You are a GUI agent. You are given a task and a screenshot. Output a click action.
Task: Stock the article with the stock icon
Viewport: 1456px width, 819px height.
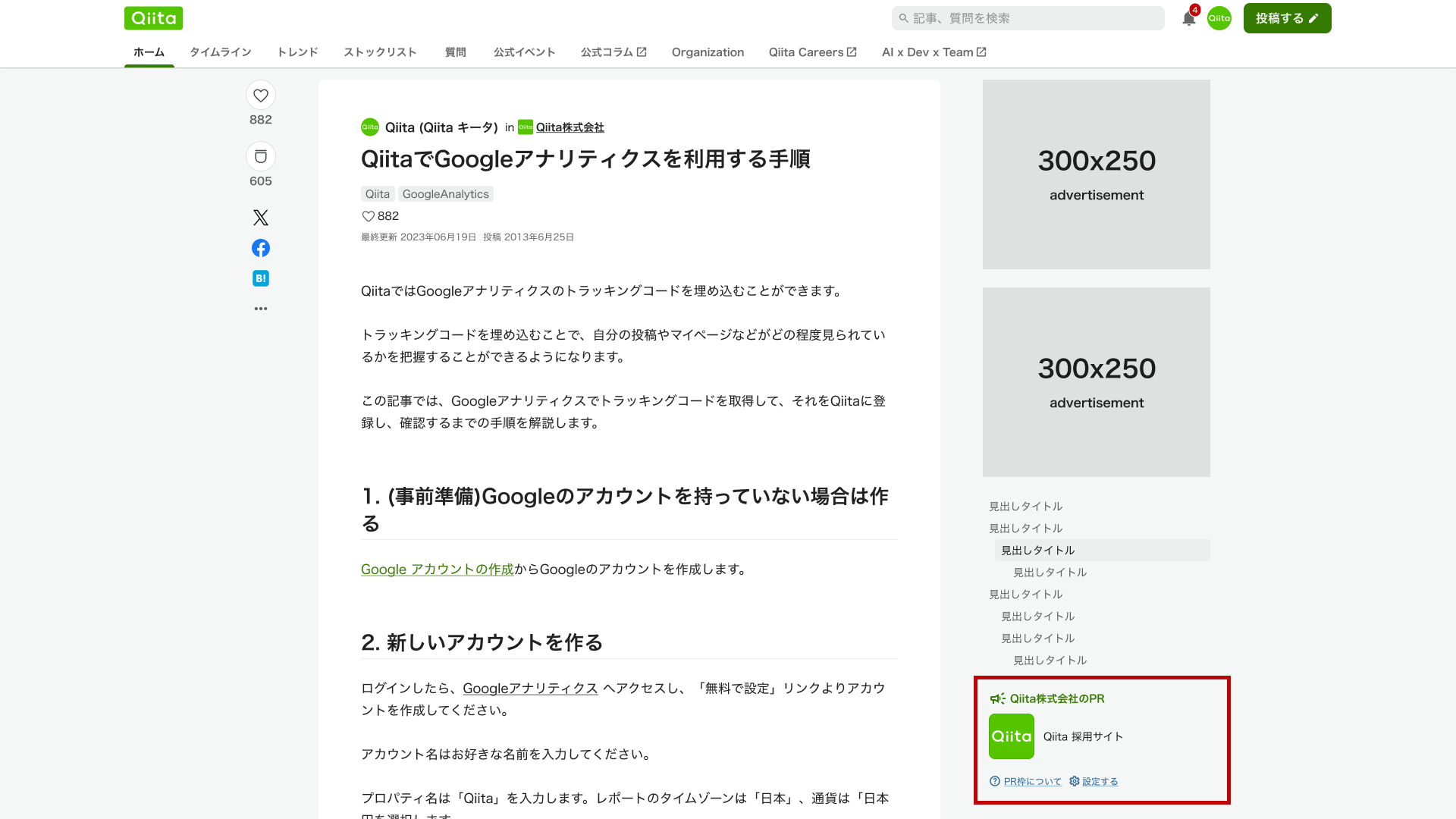pos(261,157)
